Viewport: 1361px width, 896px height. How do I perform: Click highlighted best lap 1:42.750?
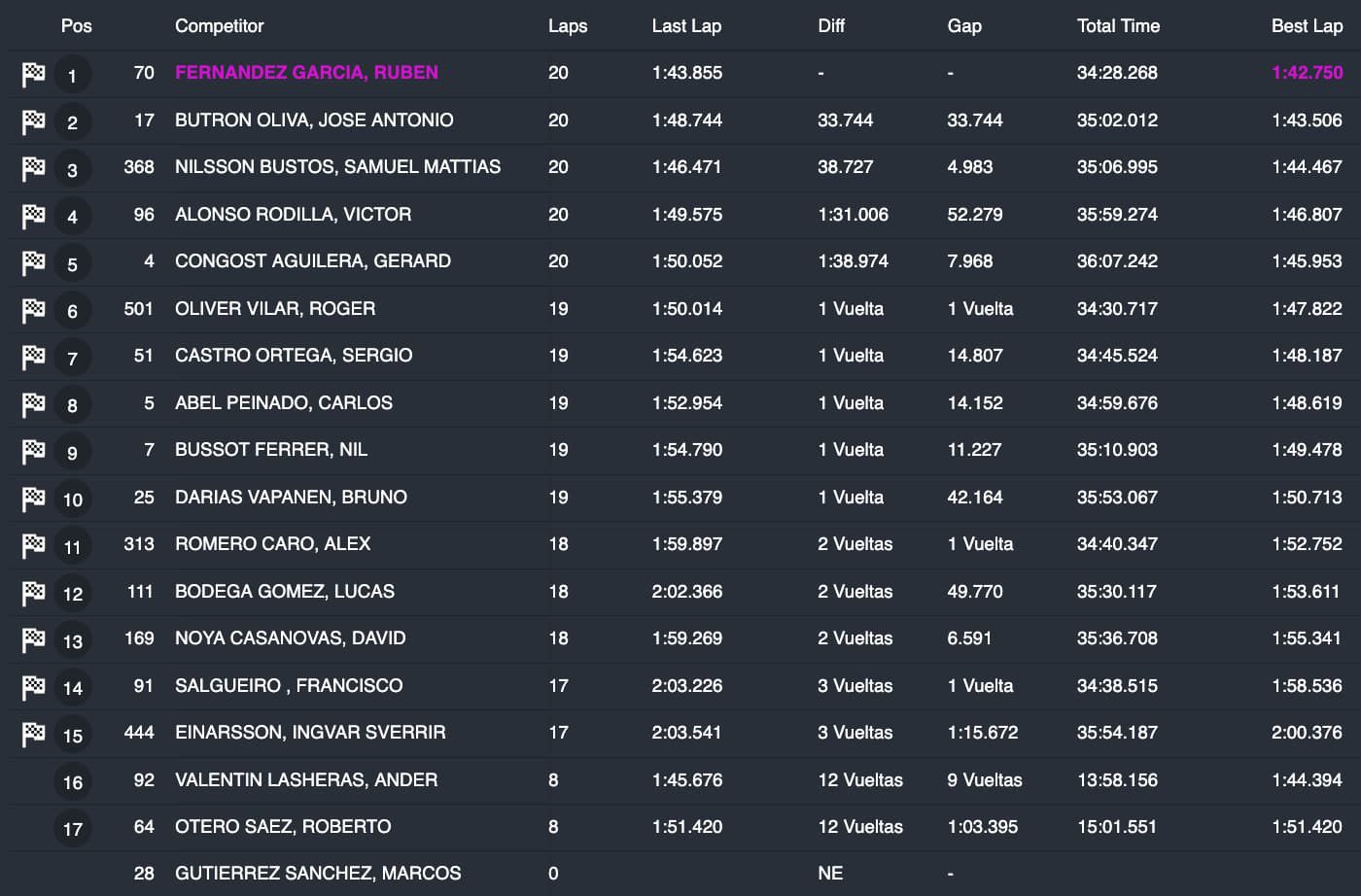click(1307, 73)
